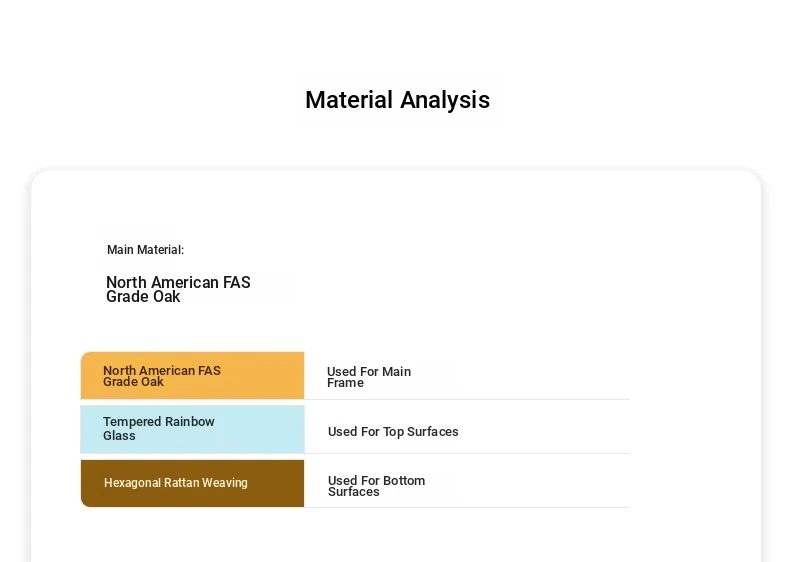This screenshot has width=790, height=562.
Task: Click the divider line under Top Surfaces row
Action: point(467,453)
